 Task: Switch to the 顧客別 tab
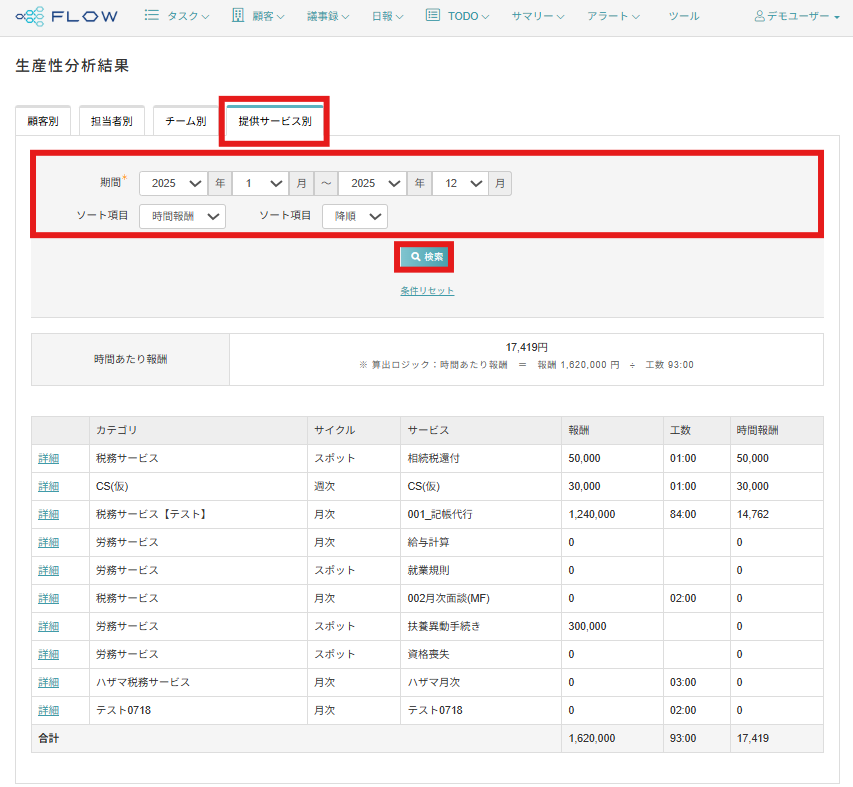point(43,121)
